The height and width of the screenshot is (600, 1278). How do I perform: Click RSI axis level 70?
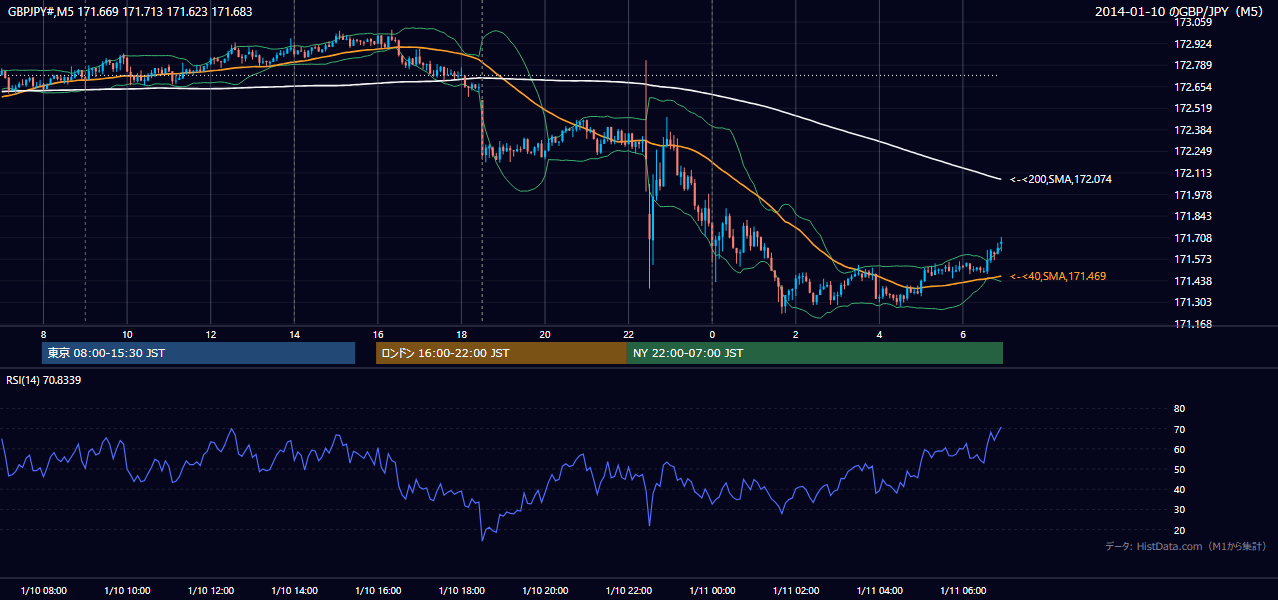(1180, 429)
